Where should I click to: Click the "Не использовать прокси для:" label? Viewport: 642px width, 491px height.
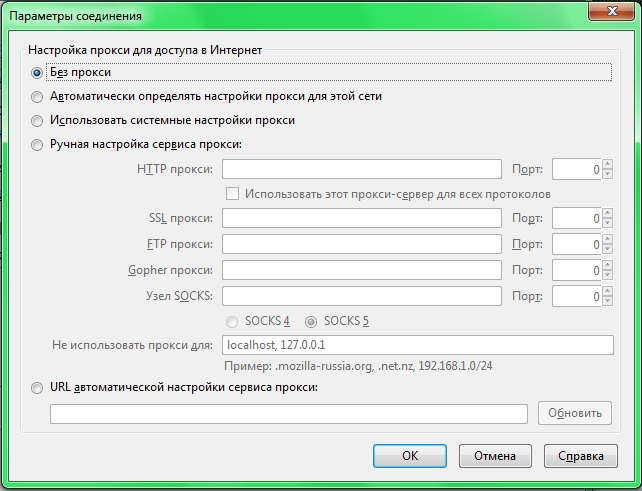point(132,345)
